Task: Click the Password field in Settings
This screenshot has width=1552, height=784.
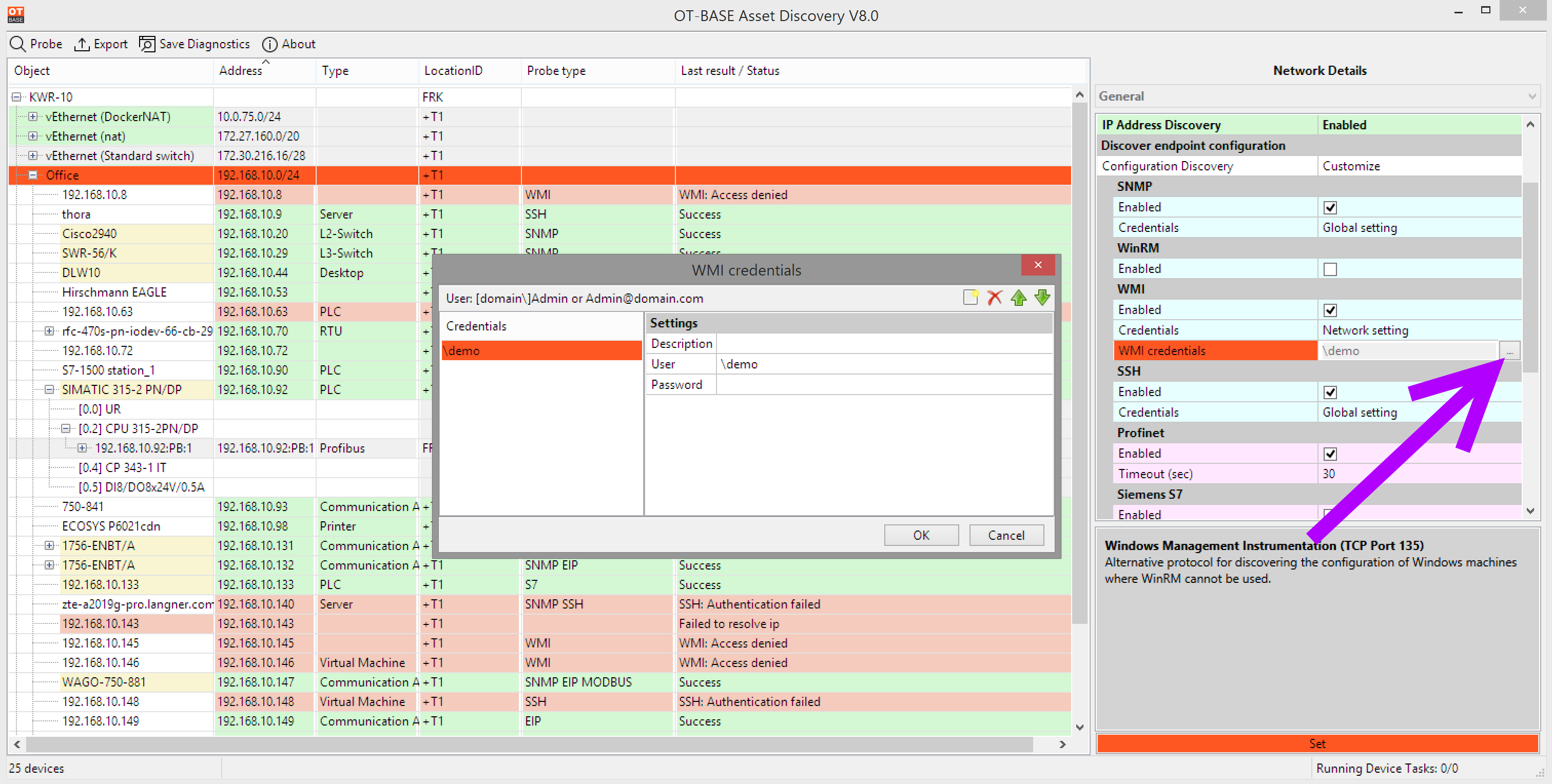Action: click(884, 384)
